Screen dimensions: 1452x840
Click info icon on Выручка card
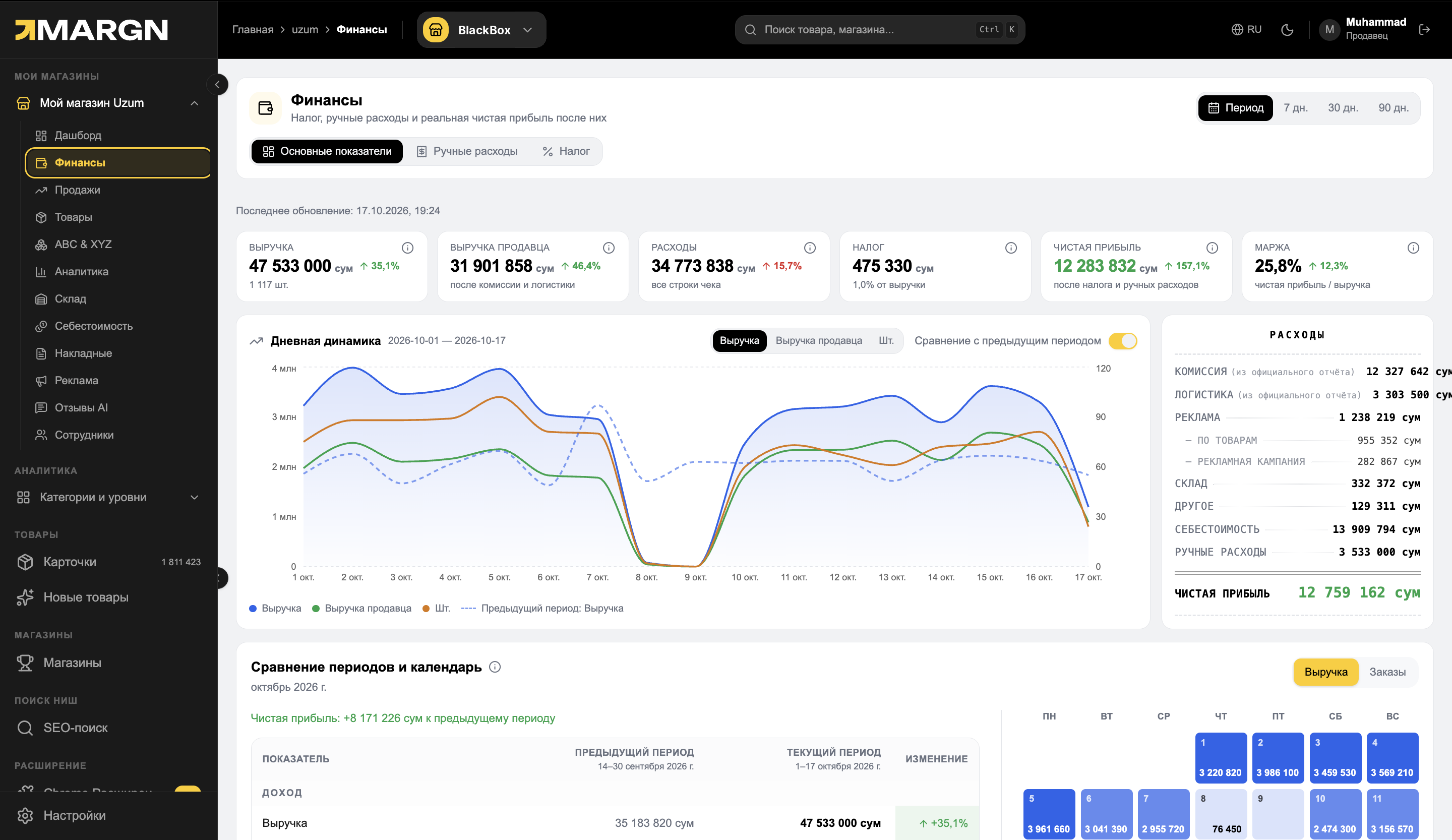(407, 248)
